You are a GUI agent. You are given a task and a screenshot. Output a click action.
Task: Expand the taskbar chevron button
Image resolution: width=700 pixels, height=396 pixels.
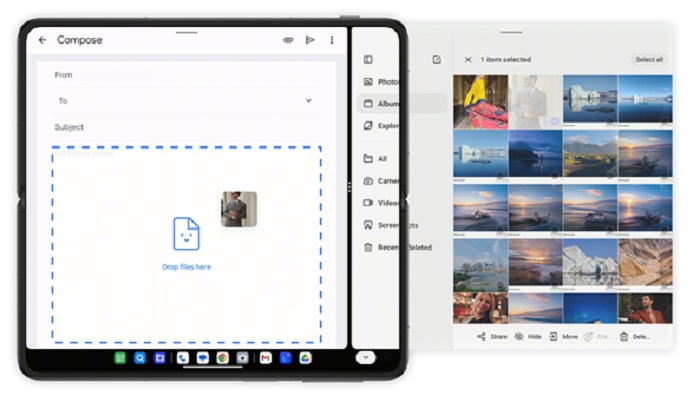point(366,358)
